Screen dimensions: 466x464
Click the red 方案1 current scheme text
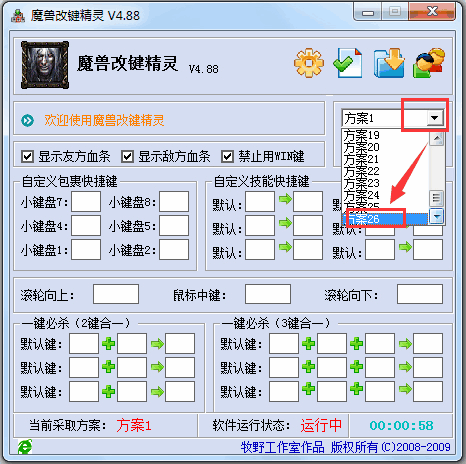[x=134, y=426]
